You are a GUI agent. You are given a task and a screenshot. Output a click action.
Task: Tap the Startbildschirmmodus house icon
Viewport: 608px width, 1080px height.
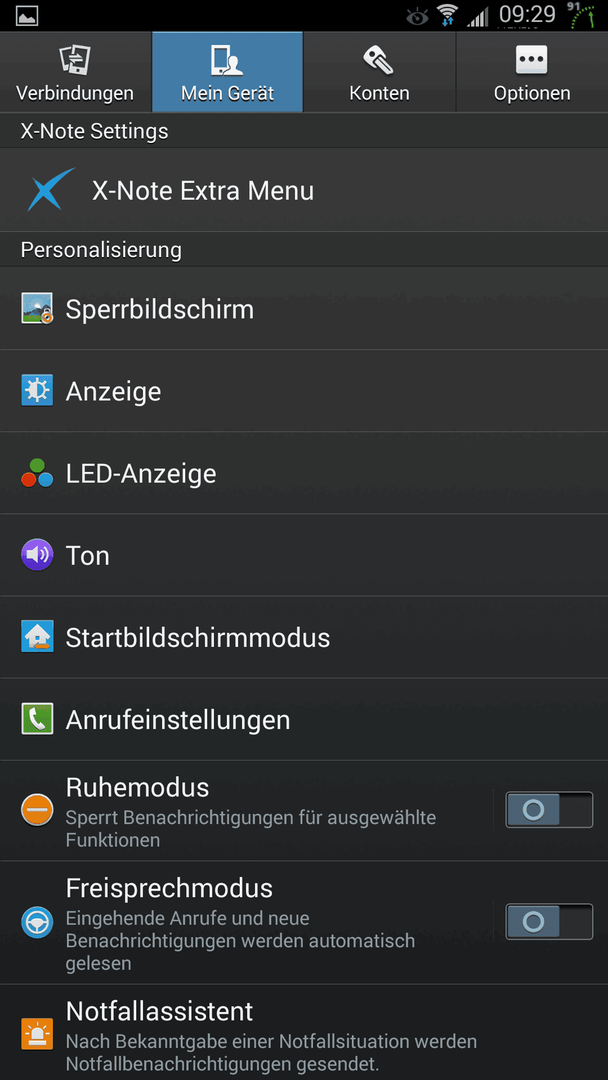37,637
